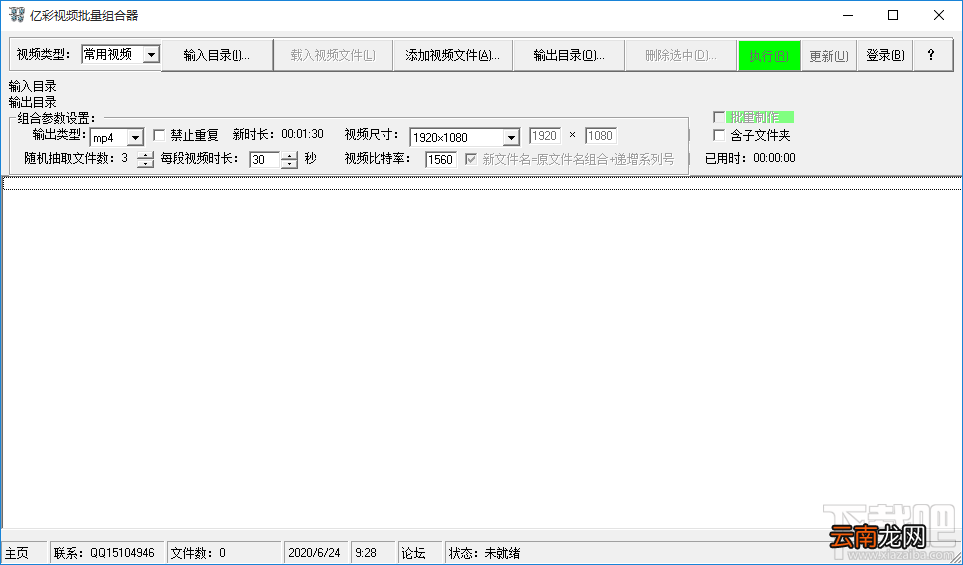Increase 每段视频时长 with up arrow

click(289, 155)
